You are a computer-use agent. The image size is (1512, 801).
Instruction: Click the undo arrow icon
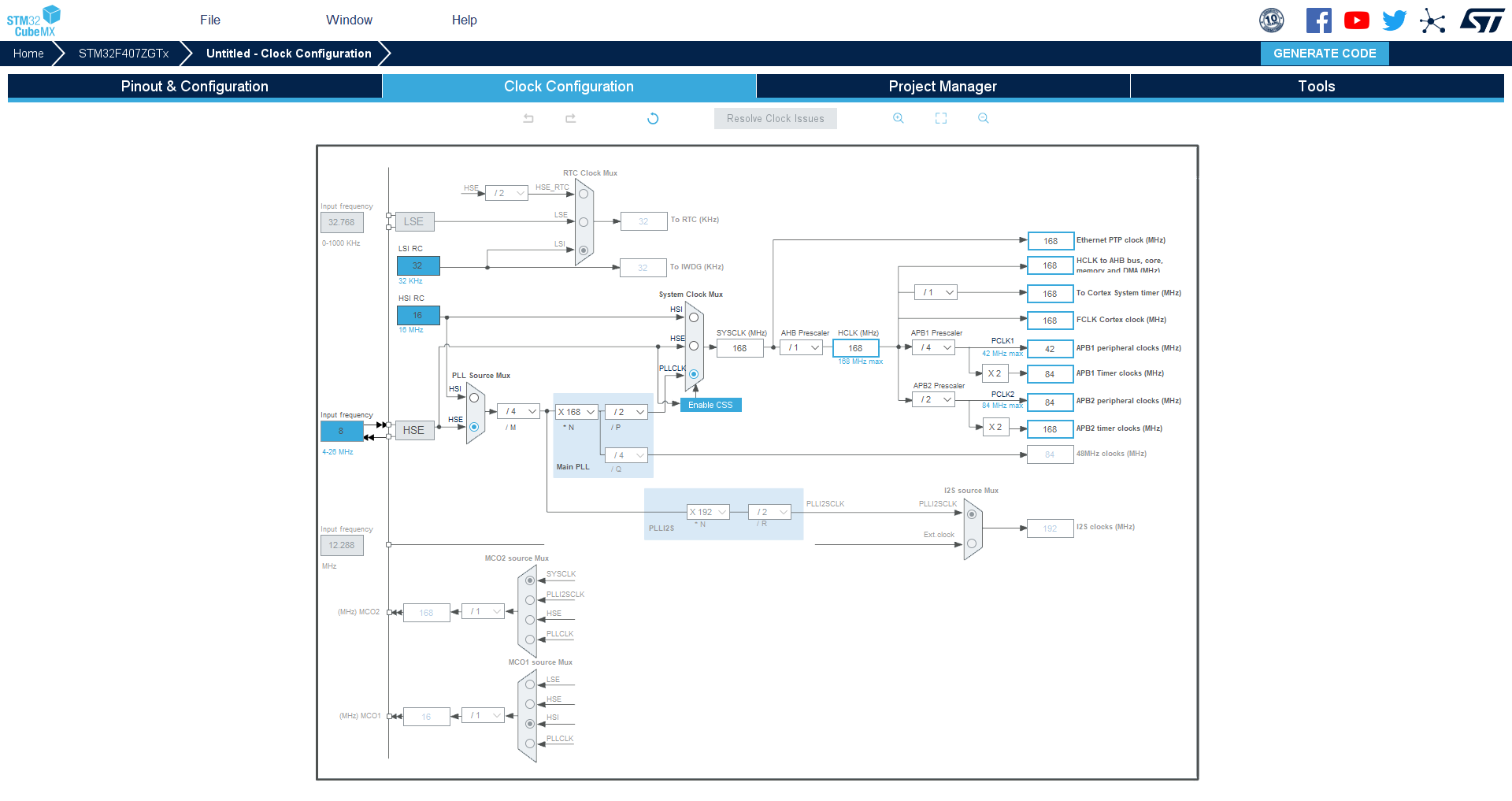click(528, 118)
